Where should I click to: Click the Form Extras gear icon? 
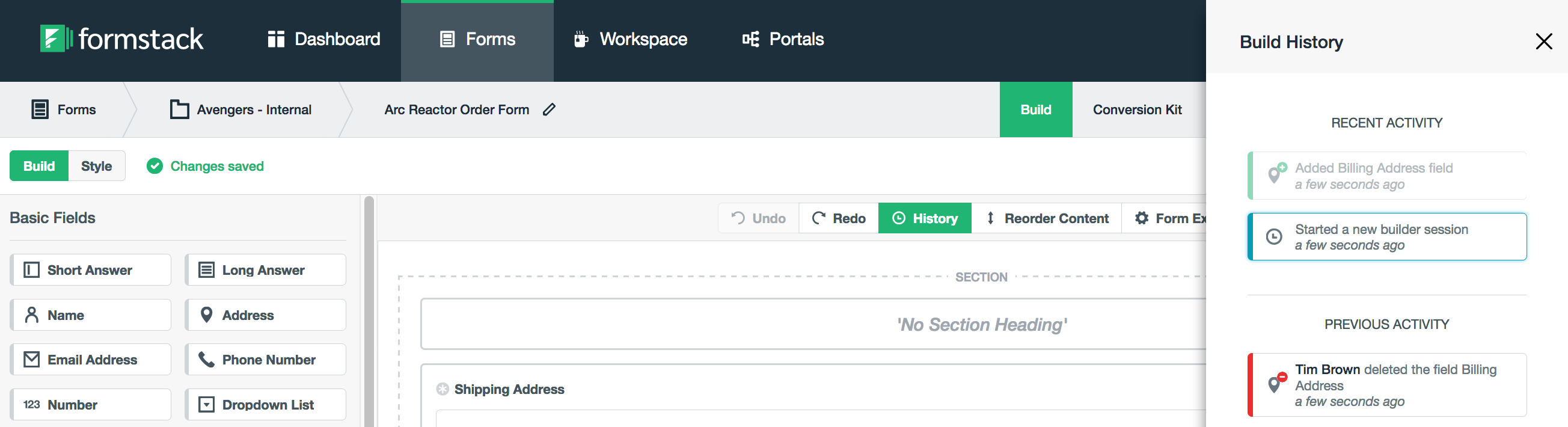pyautogui.click(x=1141, y=218)
